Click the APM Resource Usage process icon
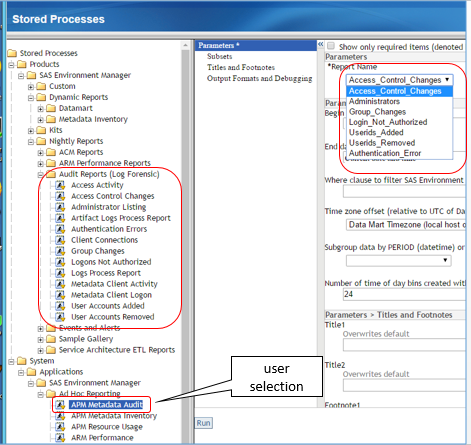 60,427
